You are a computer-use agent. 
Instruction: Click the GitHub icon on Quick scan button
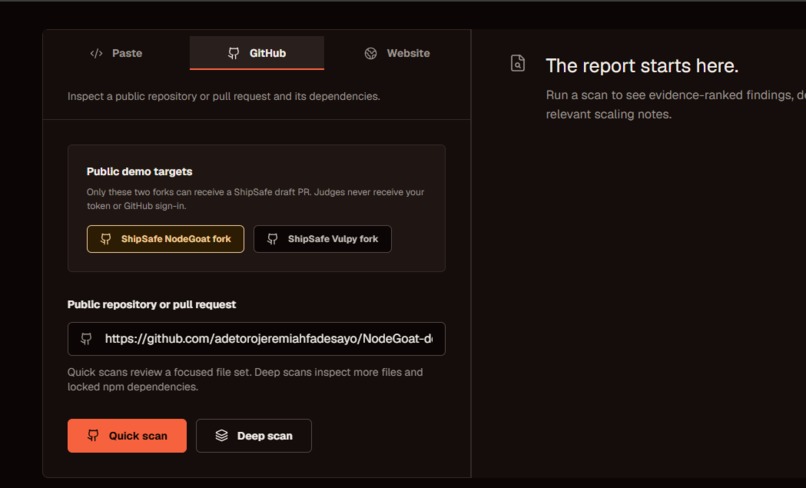pyautogui.click(x=93, y=436)
